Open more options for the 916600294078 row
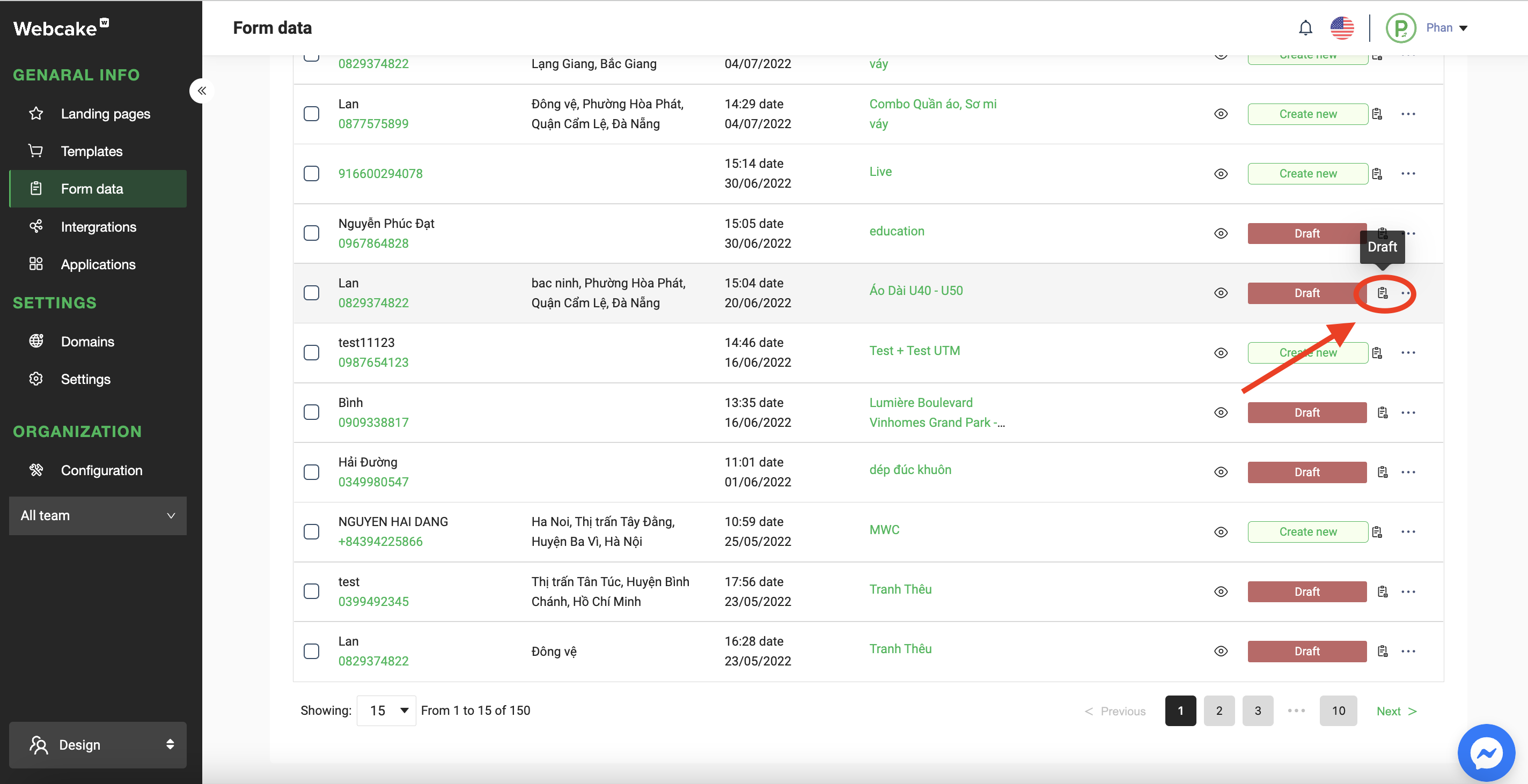 [1408, 174]
